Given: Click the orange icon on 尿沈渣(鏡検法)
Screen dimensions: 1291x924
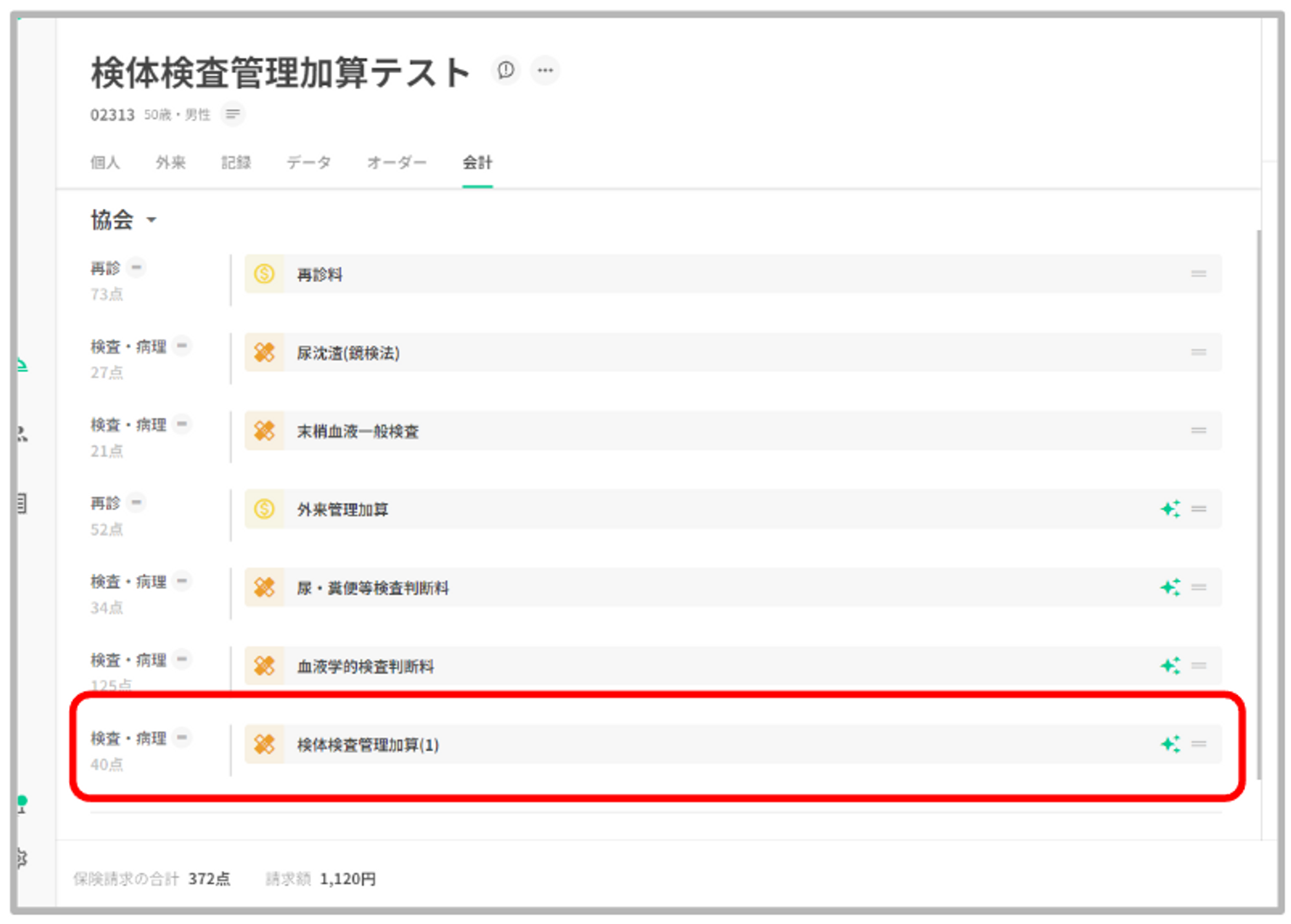Looking at the screenshot, I should pyautogui.click(x=264, y=352).
